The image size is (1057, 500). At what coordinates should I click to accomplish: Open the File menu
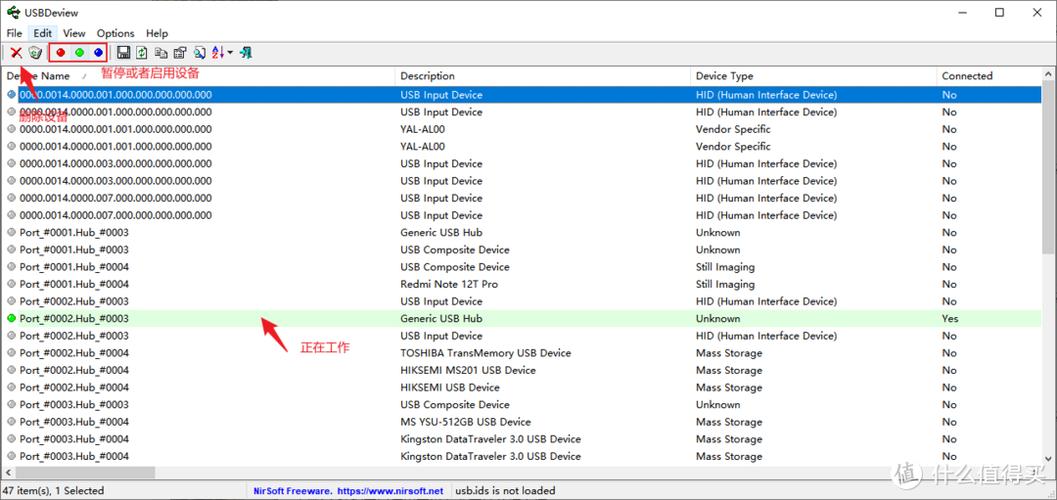point(14,33)
